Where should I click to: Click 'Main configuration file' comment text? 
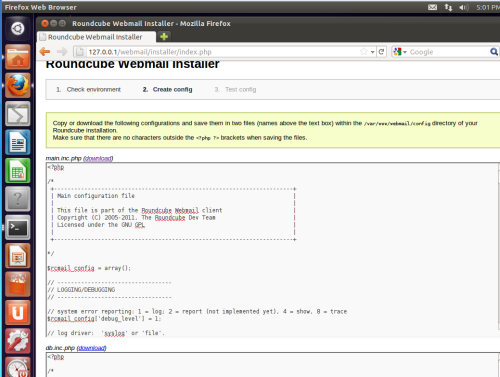pos(96,196)
